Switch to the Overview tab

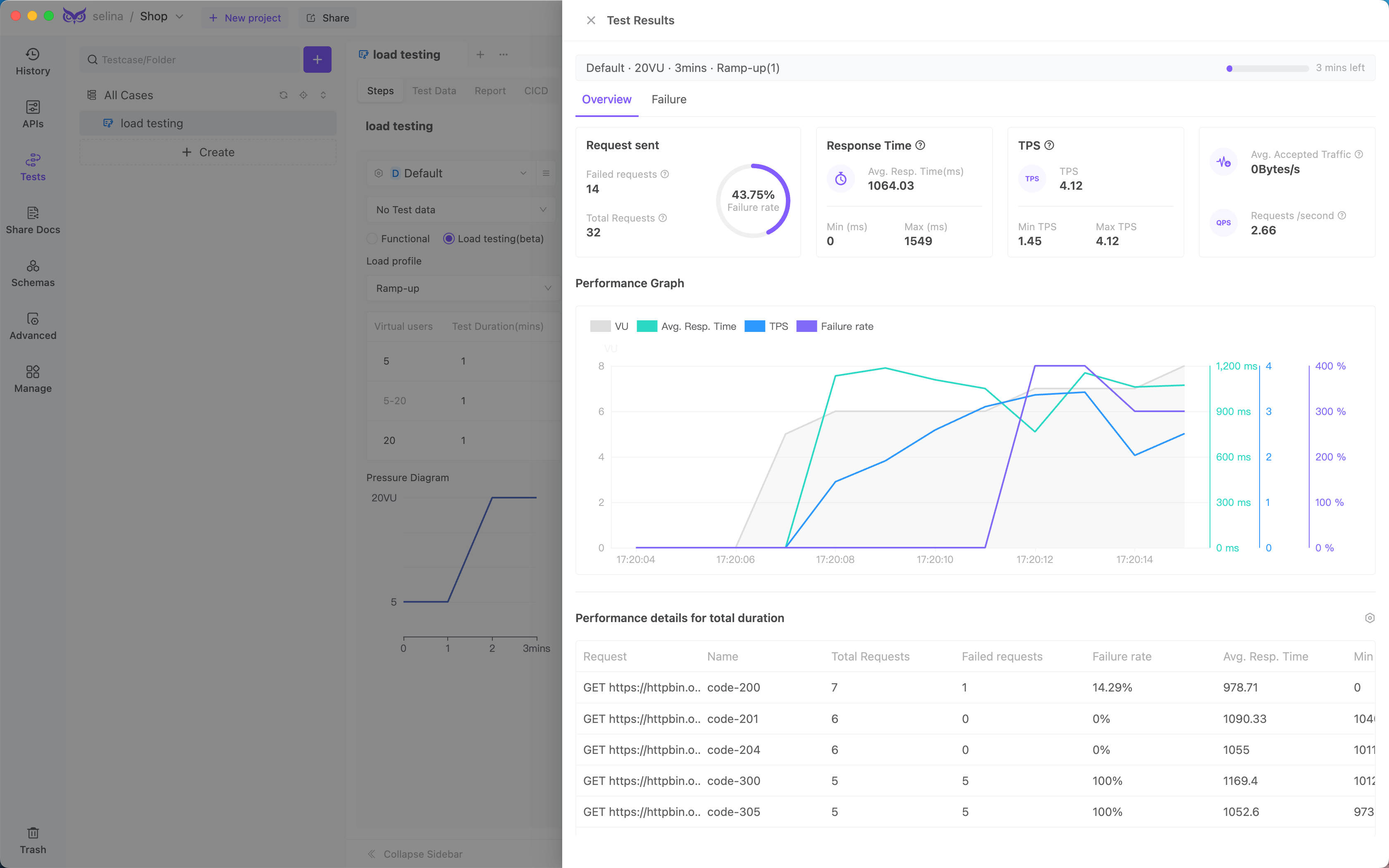point(607,99)
